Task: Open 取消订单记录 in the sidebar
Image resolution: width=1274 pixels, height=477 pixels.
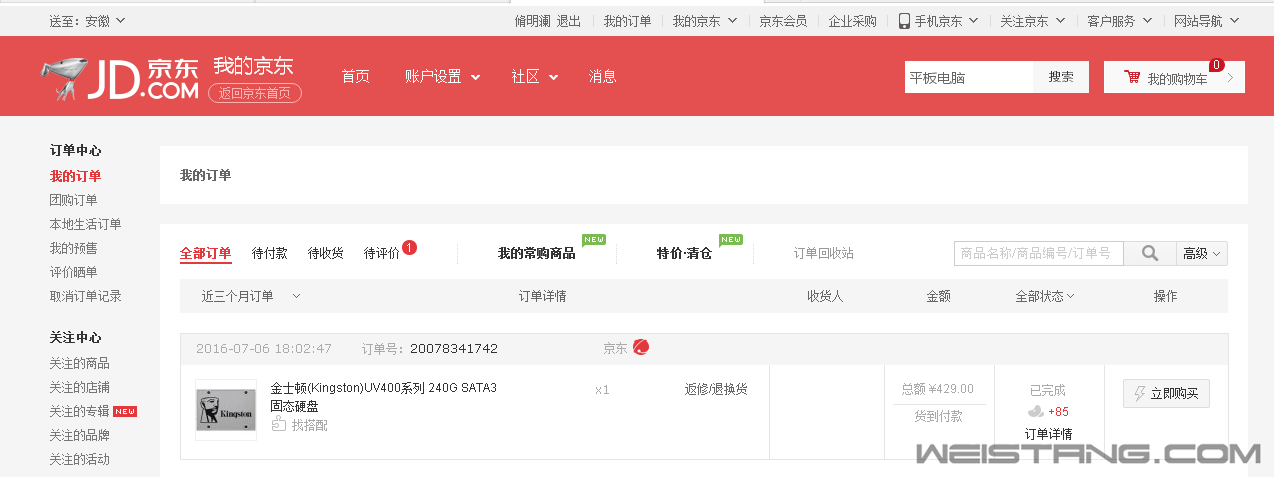Action: pos(85,296)
